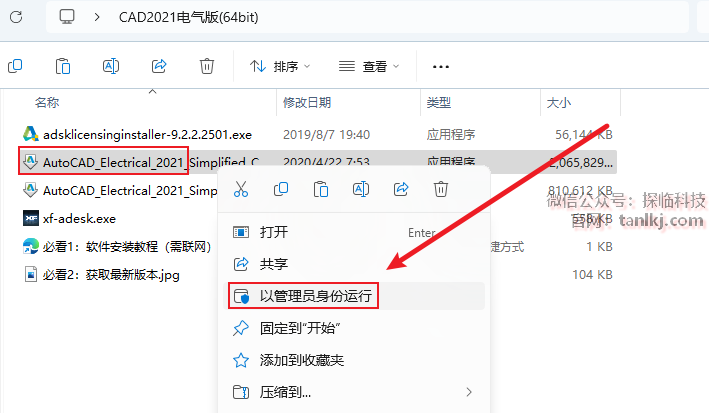Click the toolbar Paste icon

tap(63, 66)
